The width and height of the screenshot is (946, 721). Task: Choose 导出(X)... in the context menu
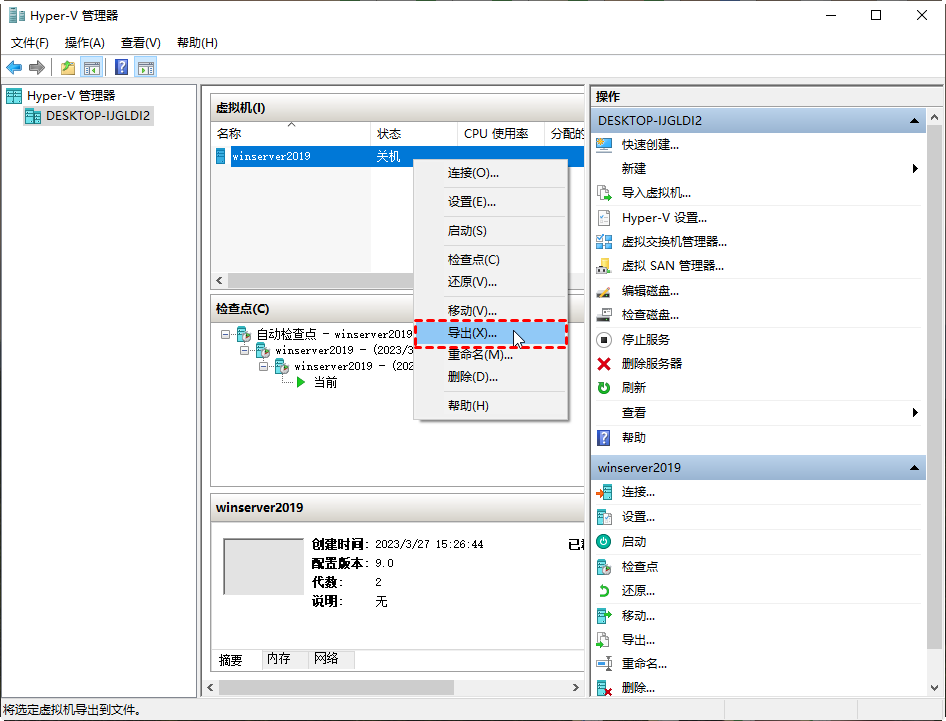click(x=472, y=333)
